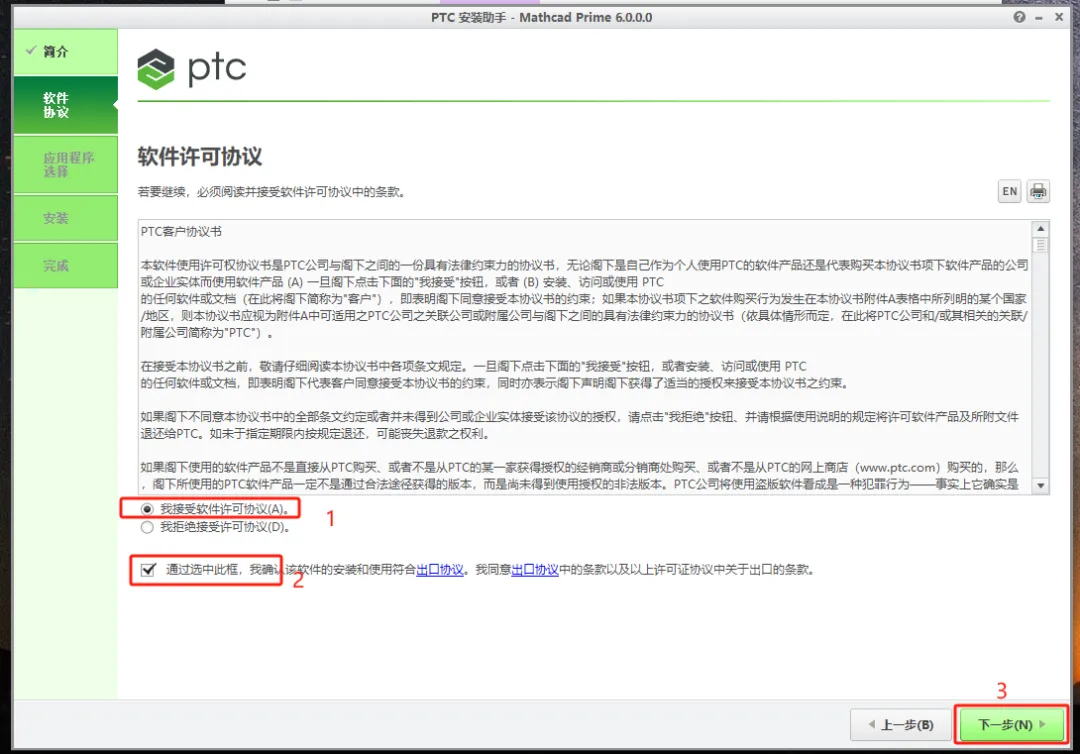
Task: Click the license text scrollbar thumb
Action: tap(1041, 245)
